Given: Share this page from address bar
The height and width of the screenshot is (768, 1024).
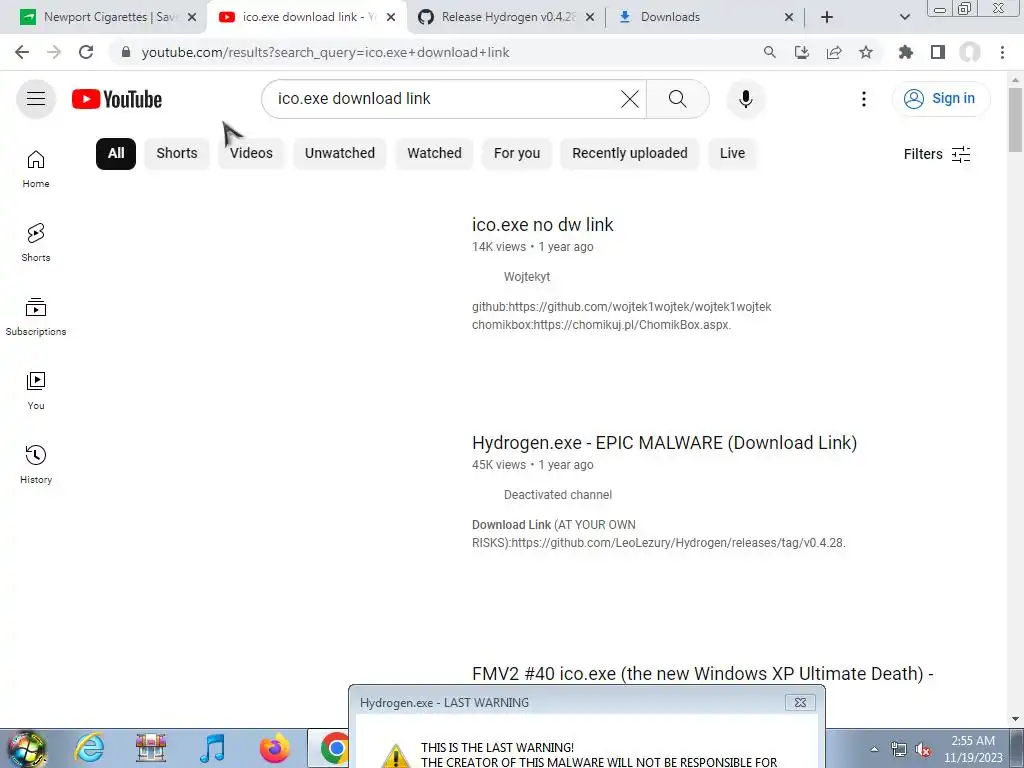Looking at the screenshot, I should pos(834,52).
